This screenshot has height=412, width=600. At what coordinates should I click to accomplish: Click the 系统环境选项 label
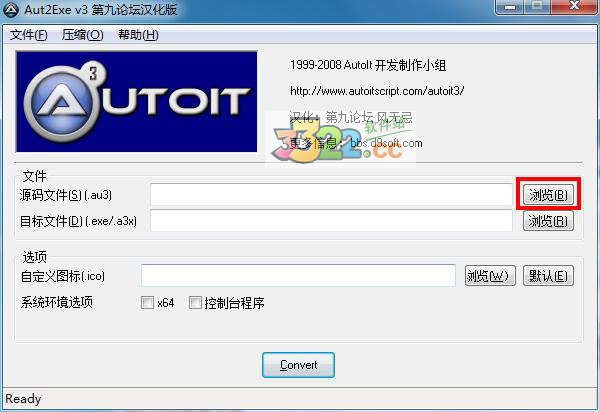point(57,302)
